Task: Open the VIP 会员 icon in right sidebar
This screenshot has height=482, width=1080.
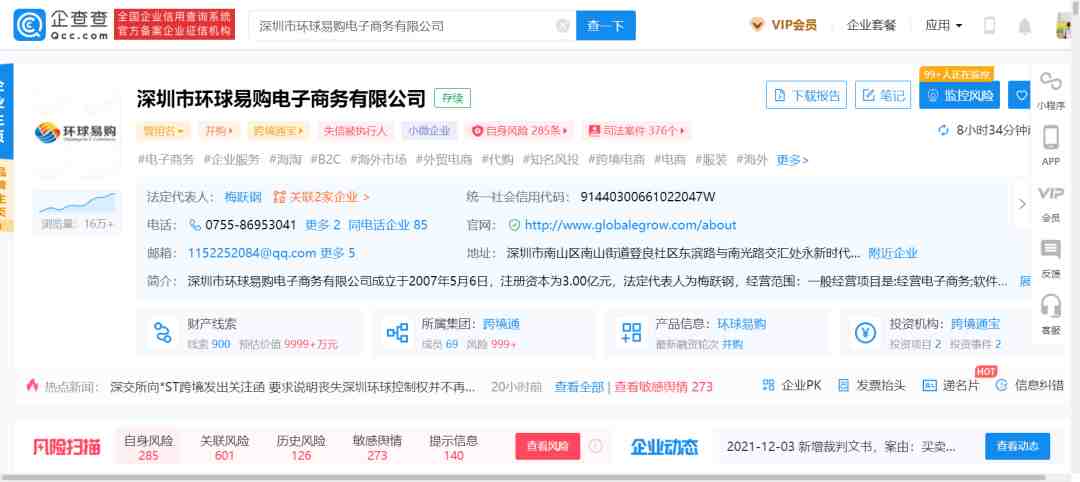Action: tap(1050, 193)
